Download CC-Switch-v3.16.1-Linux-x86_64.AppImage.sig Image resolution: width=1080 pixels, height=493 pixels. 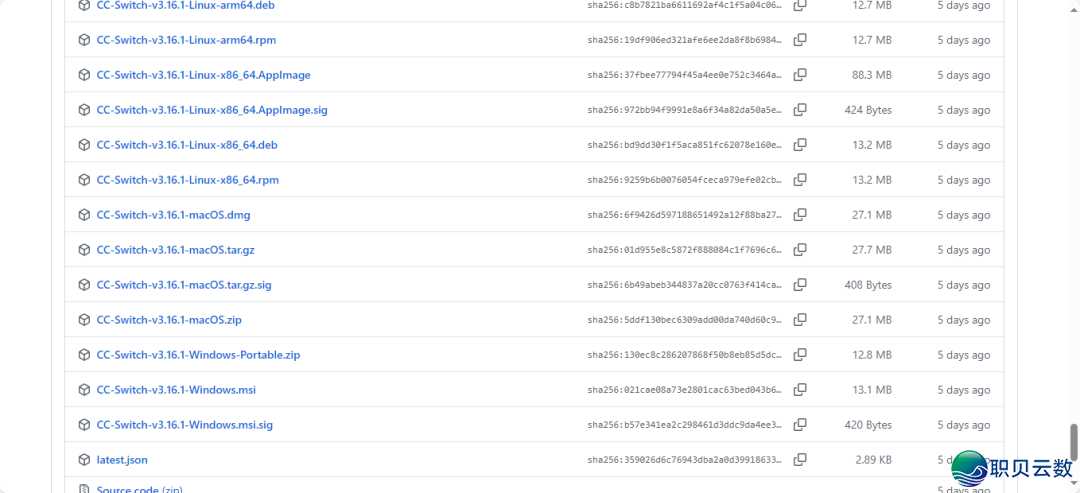tap(212, 110)
